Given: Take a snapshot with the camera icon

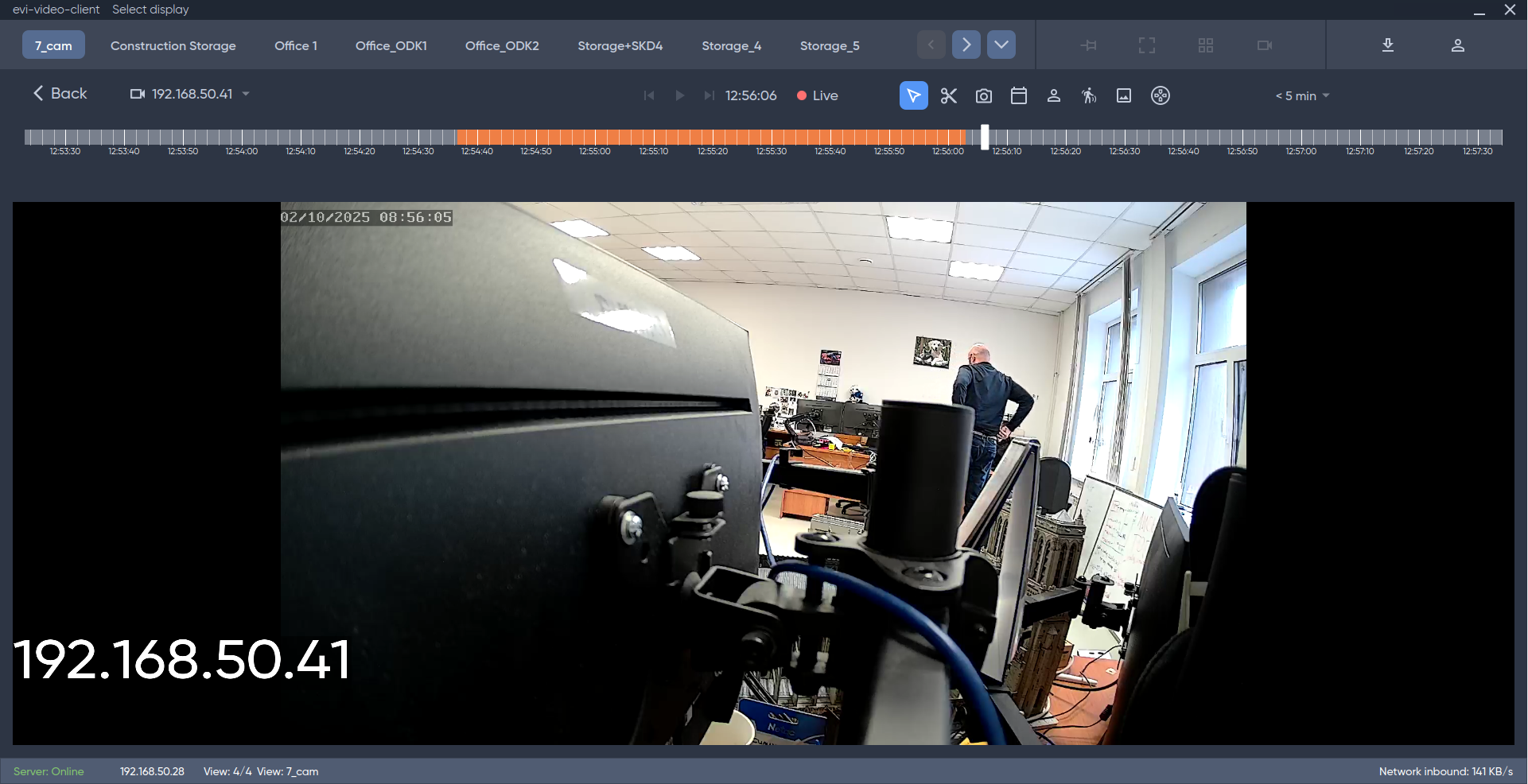Looking at the screenshot, I should click(984, 95).
